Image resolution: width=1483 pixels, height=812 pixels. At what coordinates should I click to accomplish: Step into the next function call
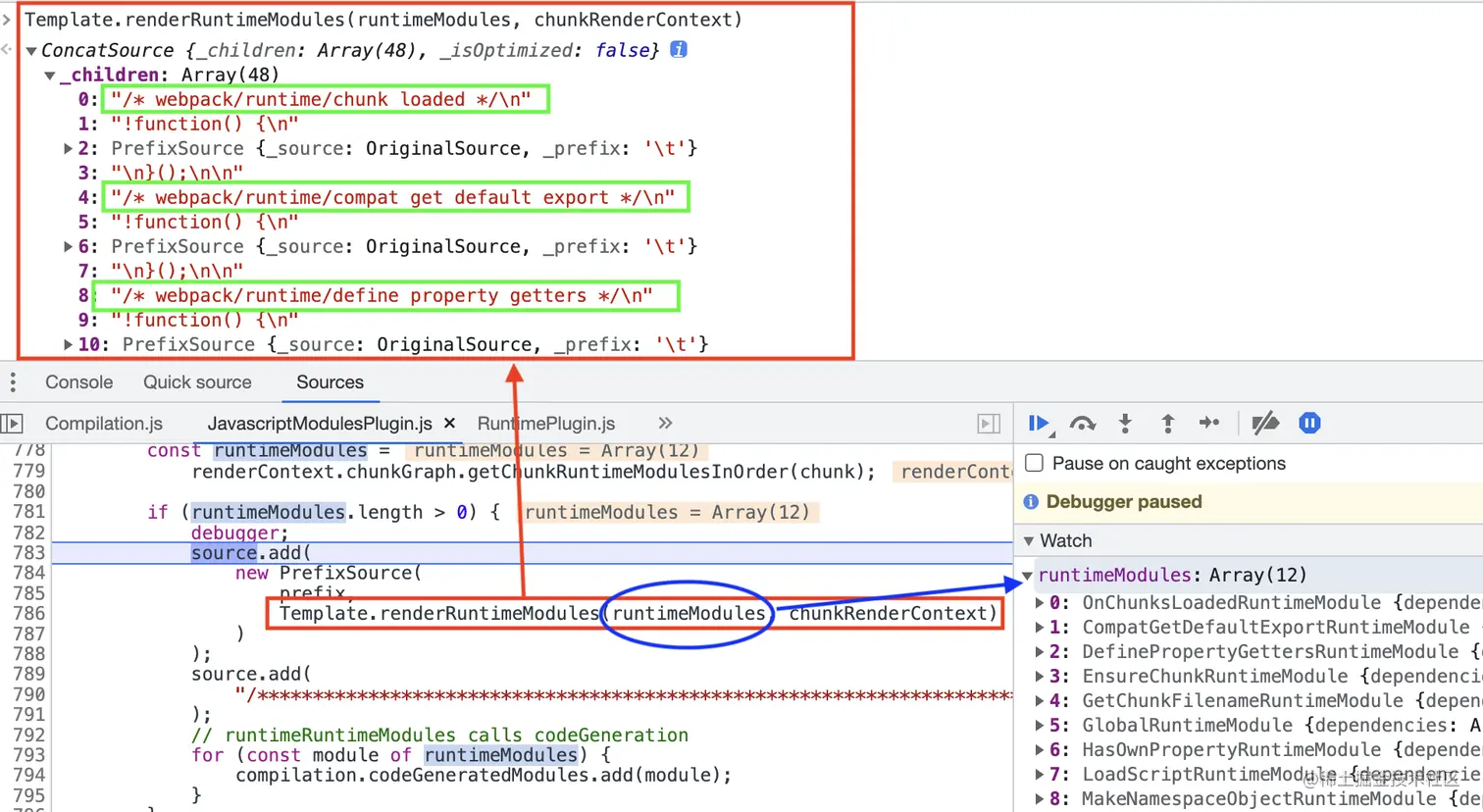pyautogui.click(x=1125, y=424)
